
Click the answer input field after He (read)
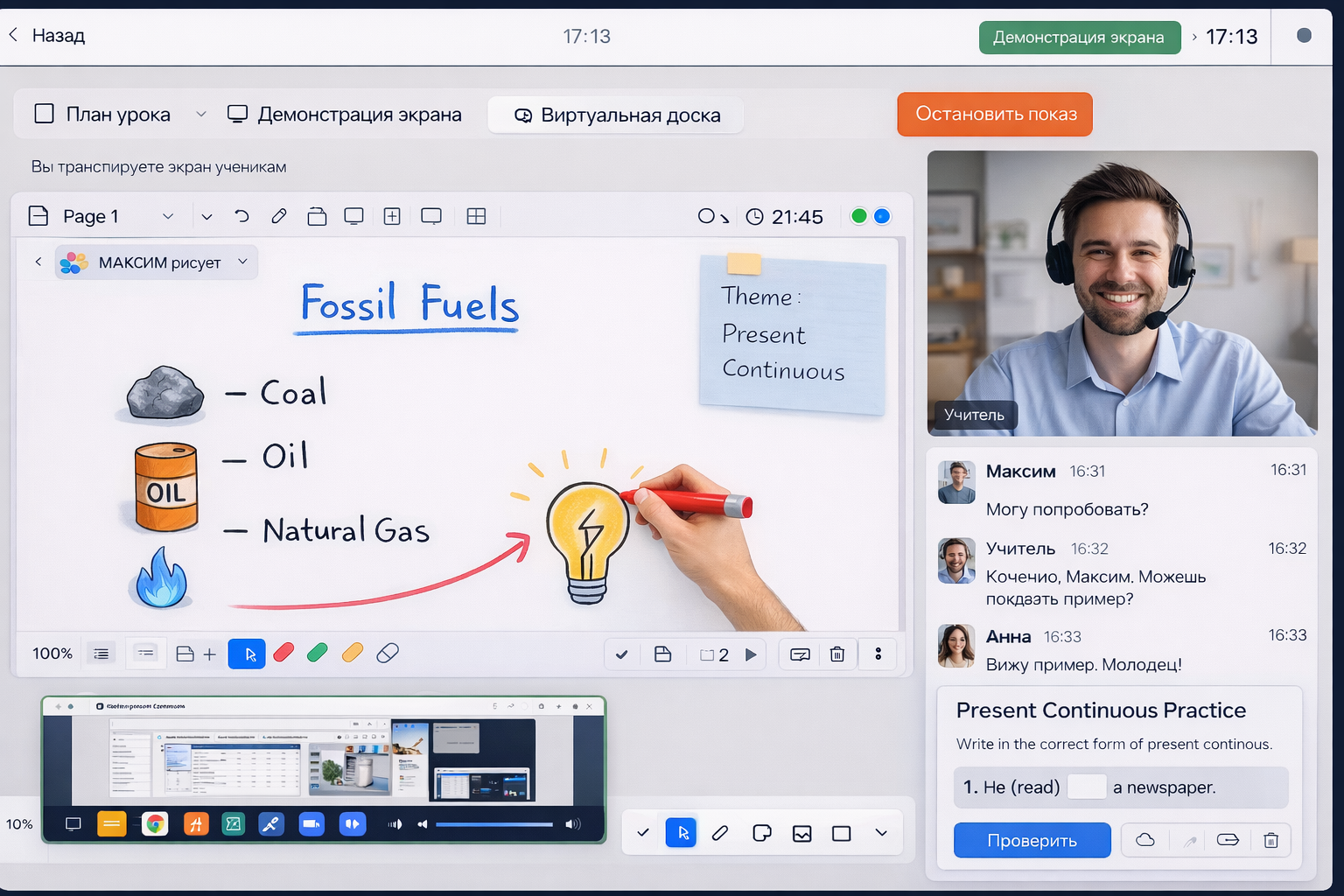1087,787
